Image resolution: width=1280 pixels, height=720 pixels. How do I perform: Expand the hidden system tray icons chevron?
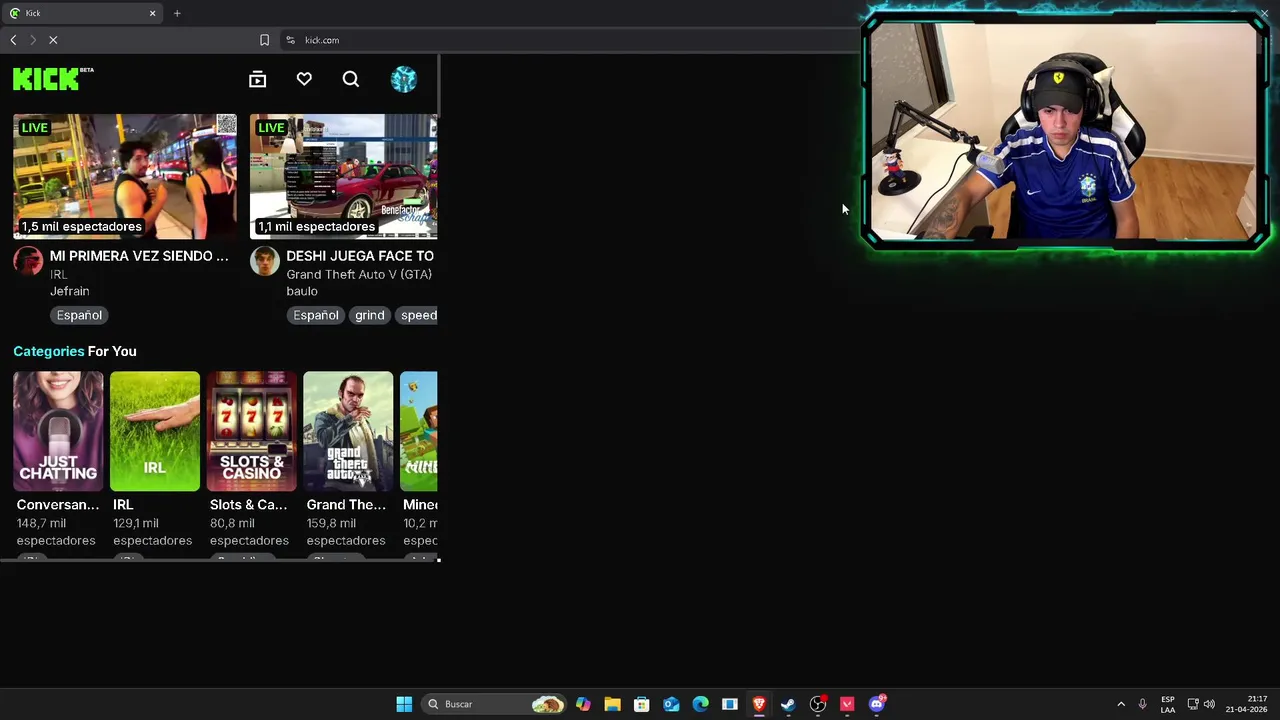click(x=1121, y=704)
